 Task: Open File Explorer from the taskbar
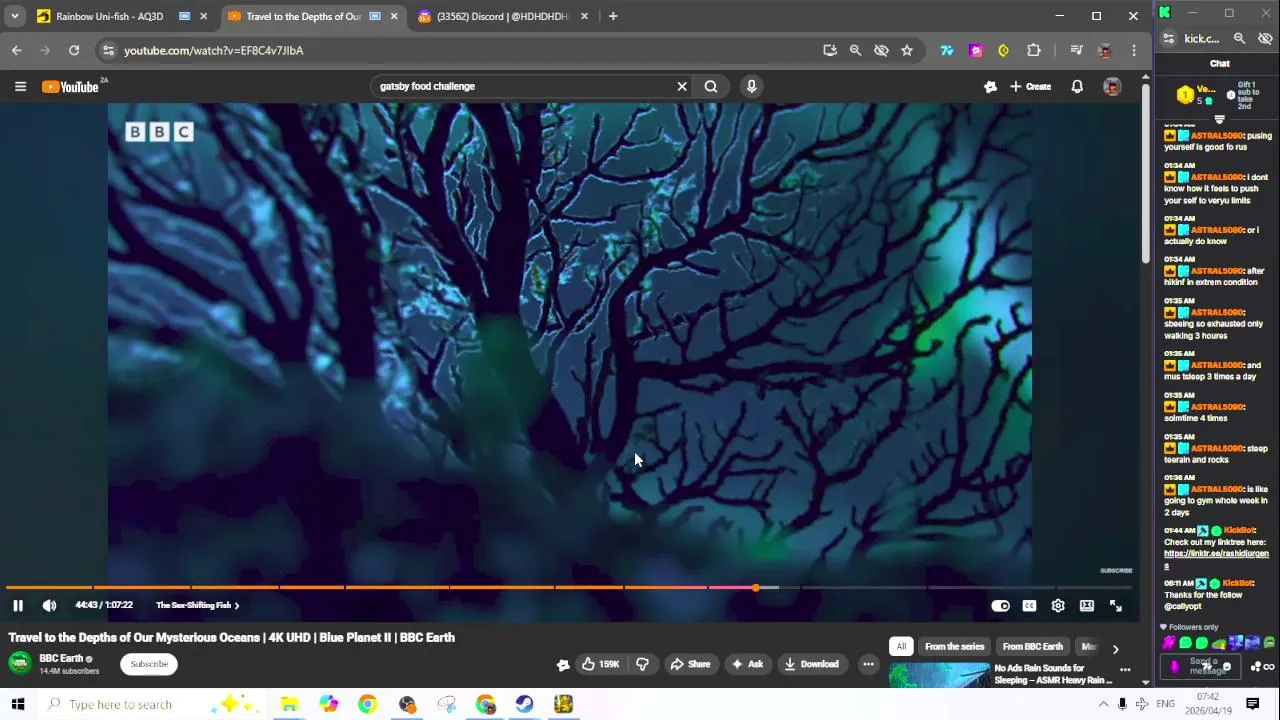pos(289,704)
